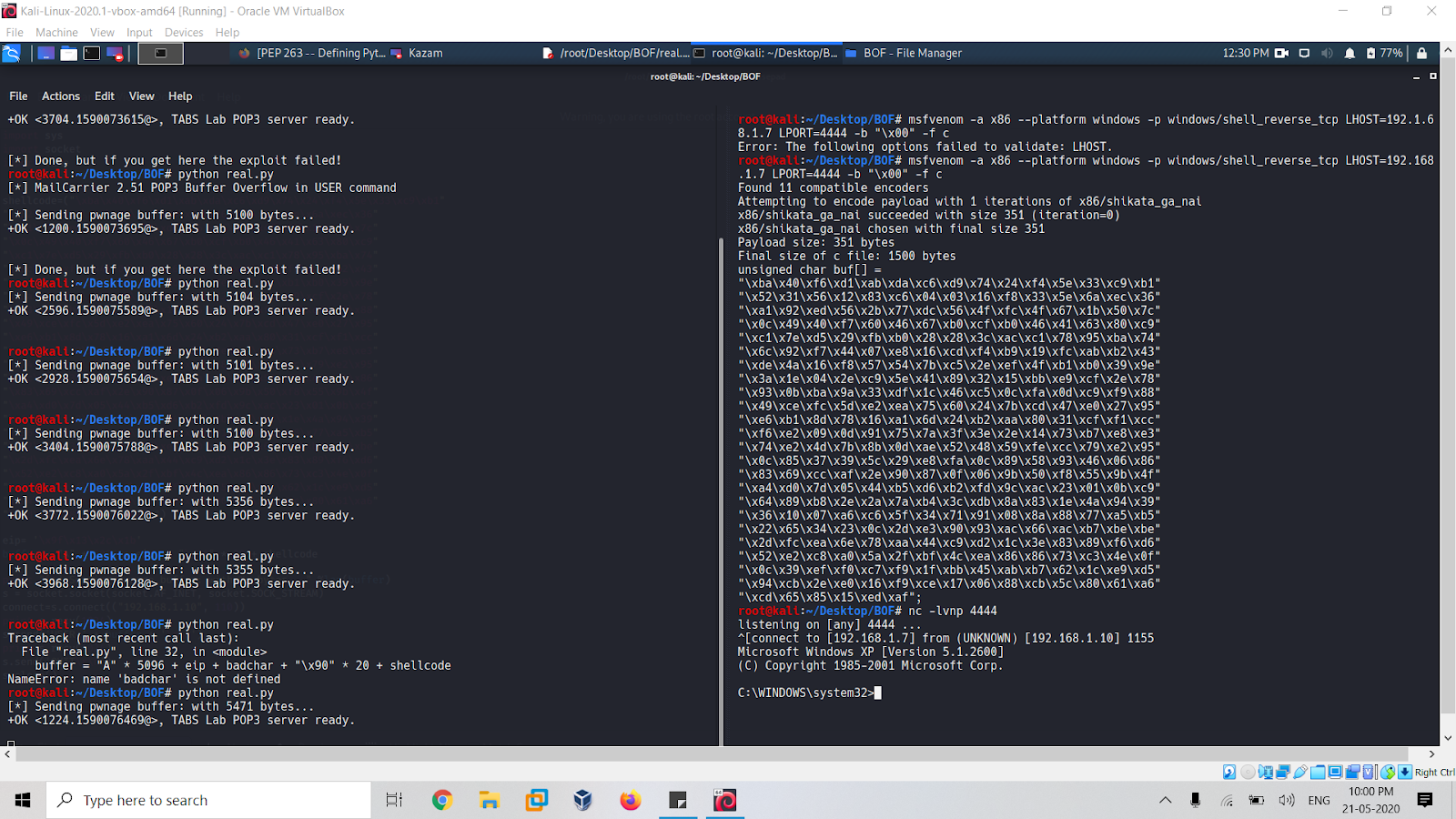Click the VirtualBox hard disk activity indicator
The width and height of the screenshot is (1456, 819).
pyautogui.click(x=1229, y=773)
